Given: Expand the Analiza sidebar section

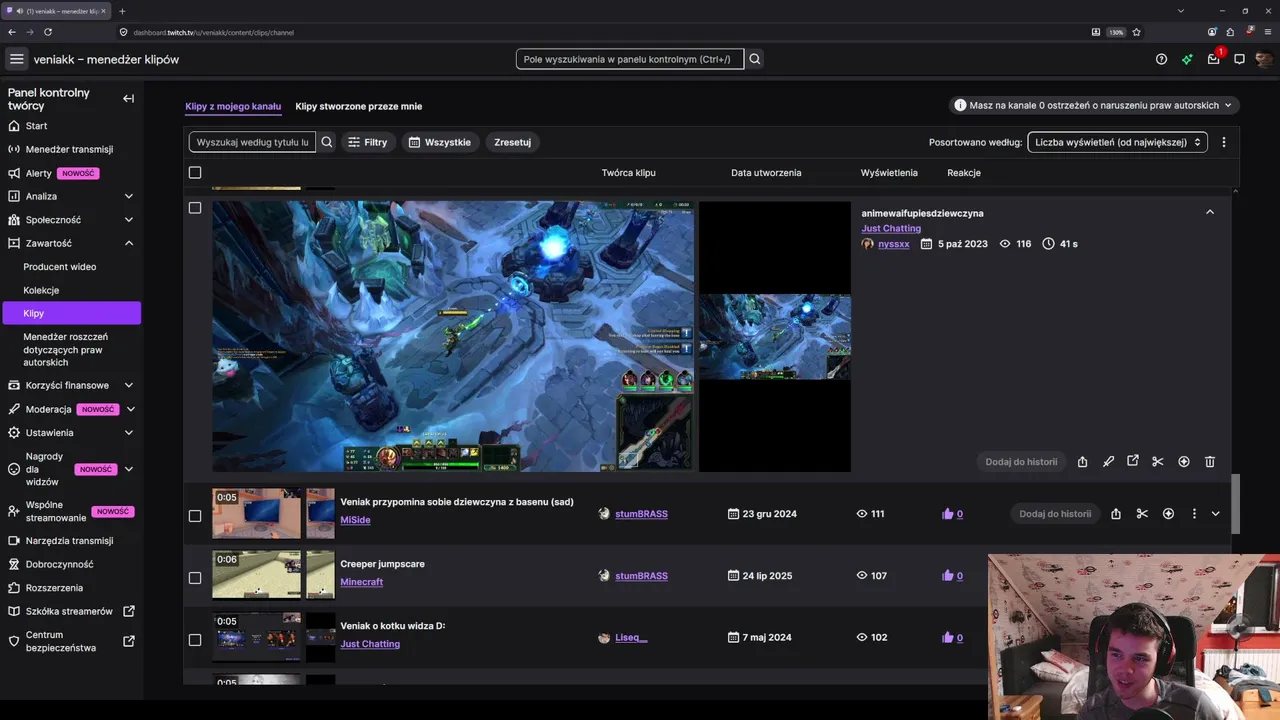Looking at the screenshot, I should click(x=129, y=196).
